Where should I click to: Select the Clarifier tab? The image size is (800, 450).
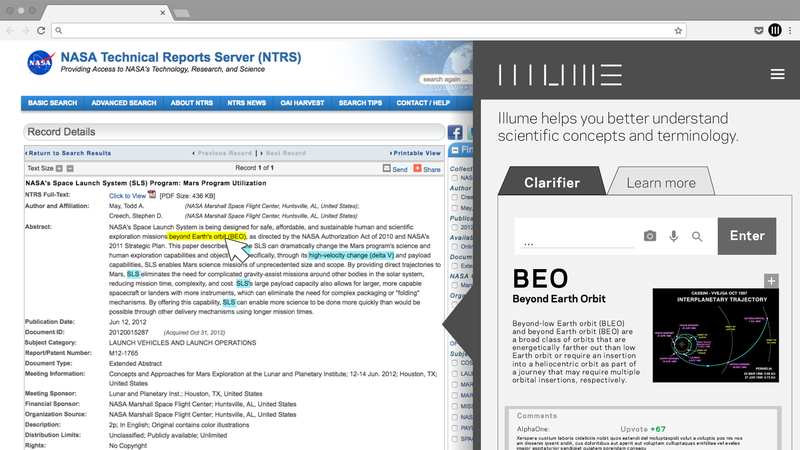coord(552,182)
